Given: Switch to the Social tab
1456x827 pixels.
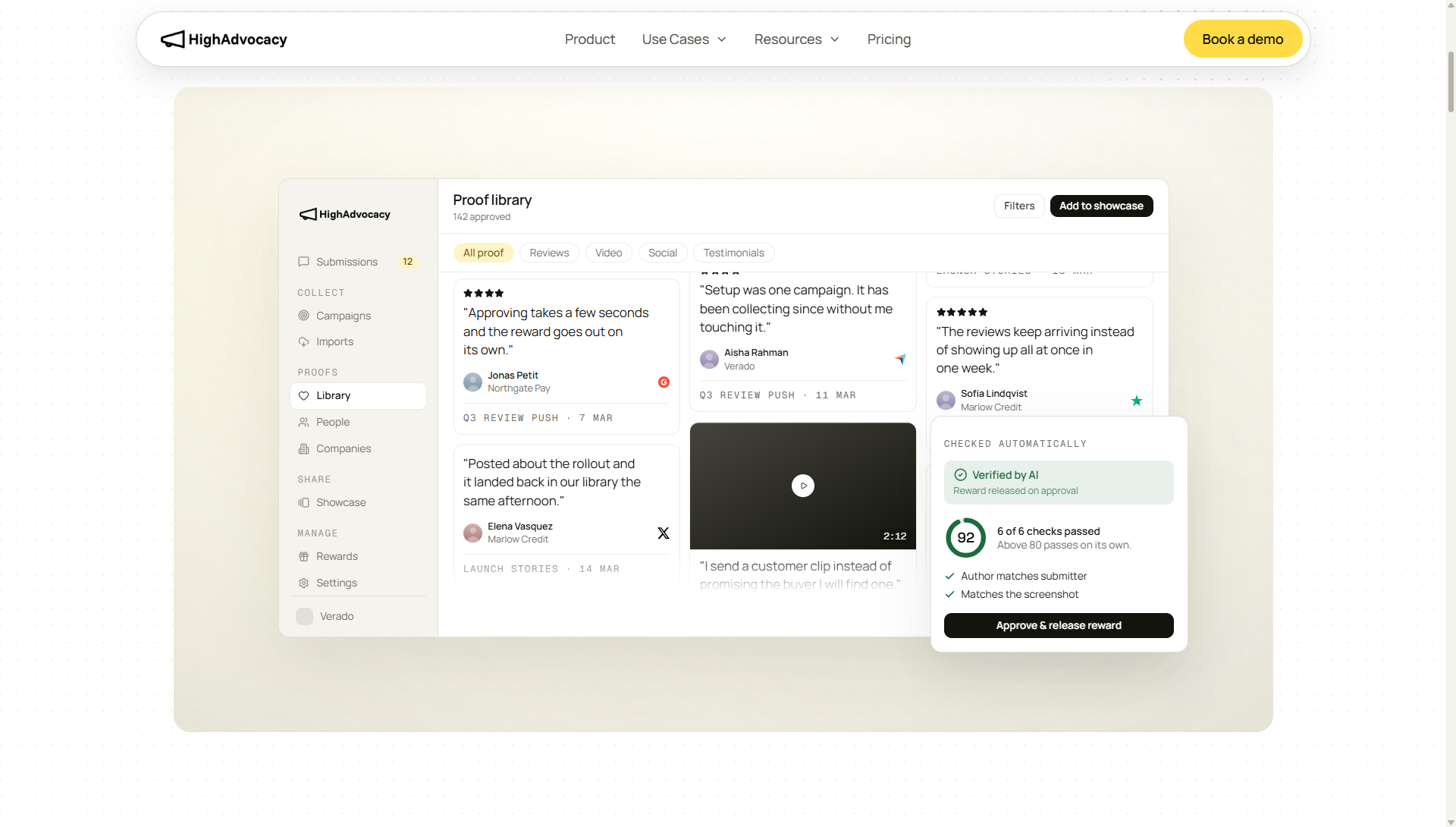Looking at the screenshot, I should coord(663,253).
